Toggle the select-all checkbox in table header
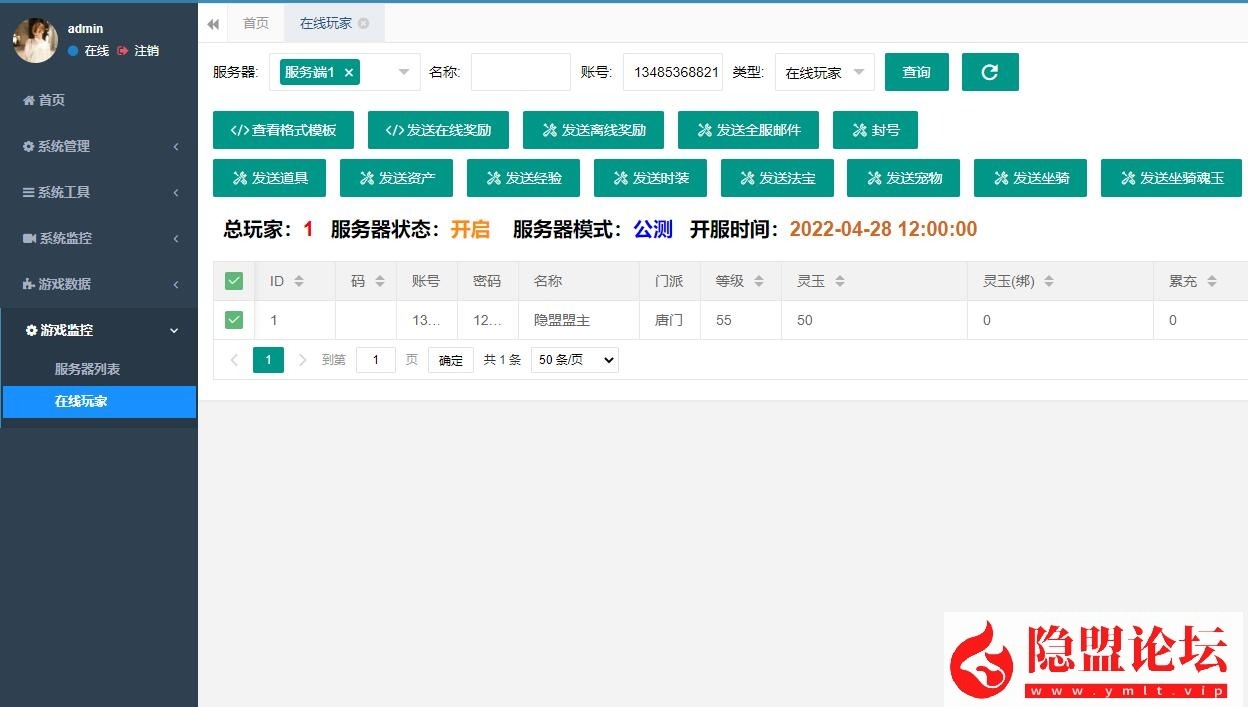 click(233, 280)
